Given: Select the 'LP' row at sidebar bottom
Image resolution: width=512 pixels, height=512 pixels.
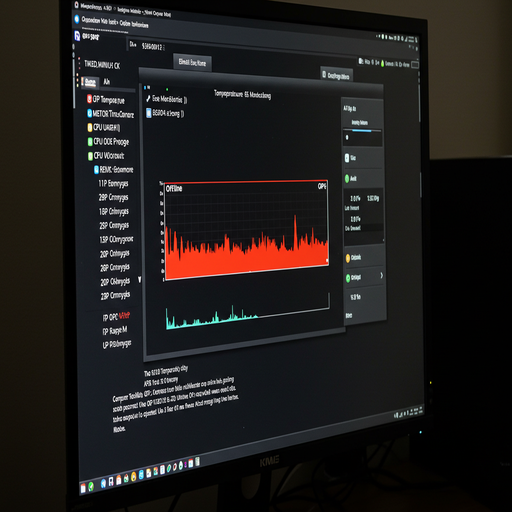Looking at the screenshot, I should coord(117,344).
